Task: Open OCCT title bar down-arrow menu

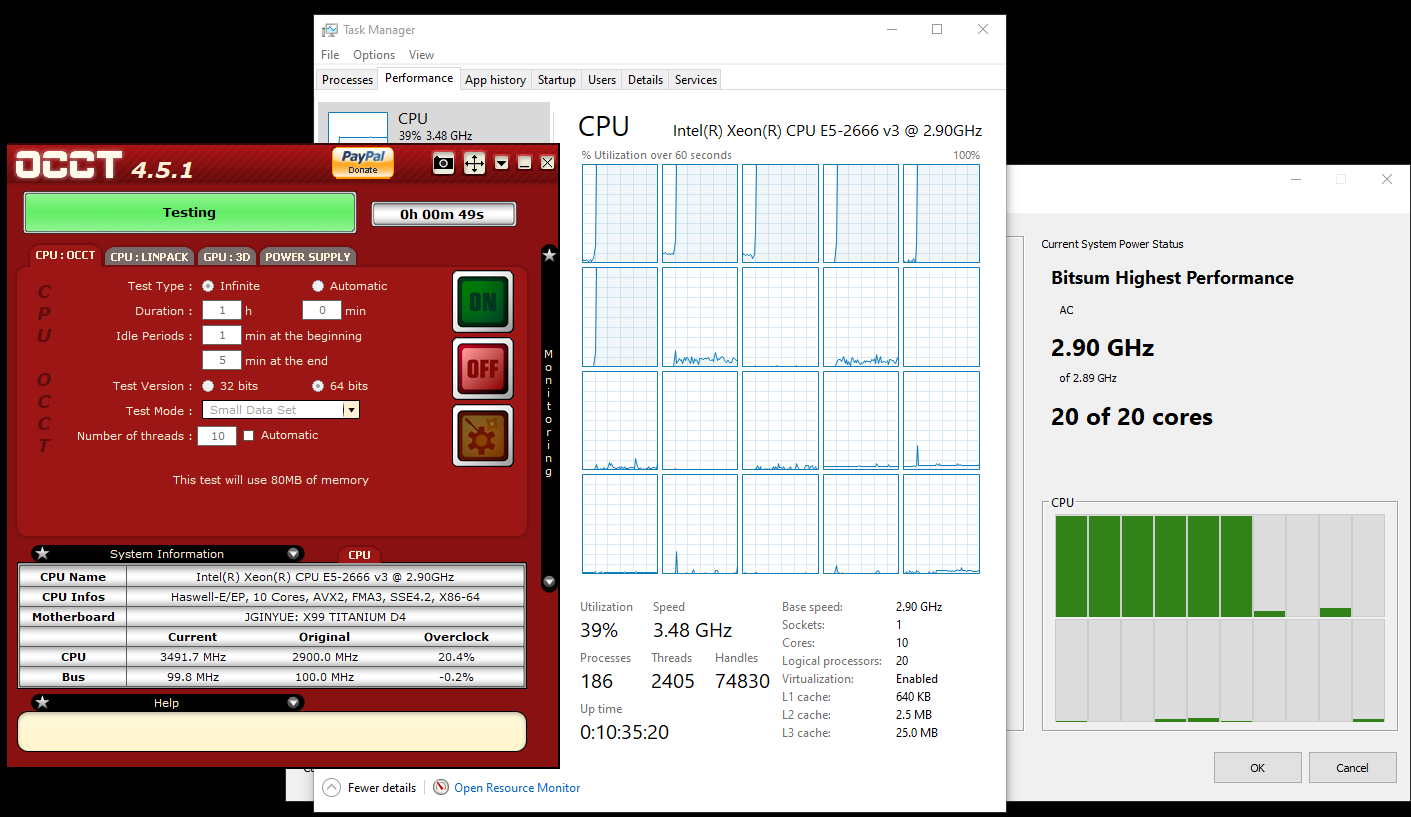Action: (x=501, y=162)
